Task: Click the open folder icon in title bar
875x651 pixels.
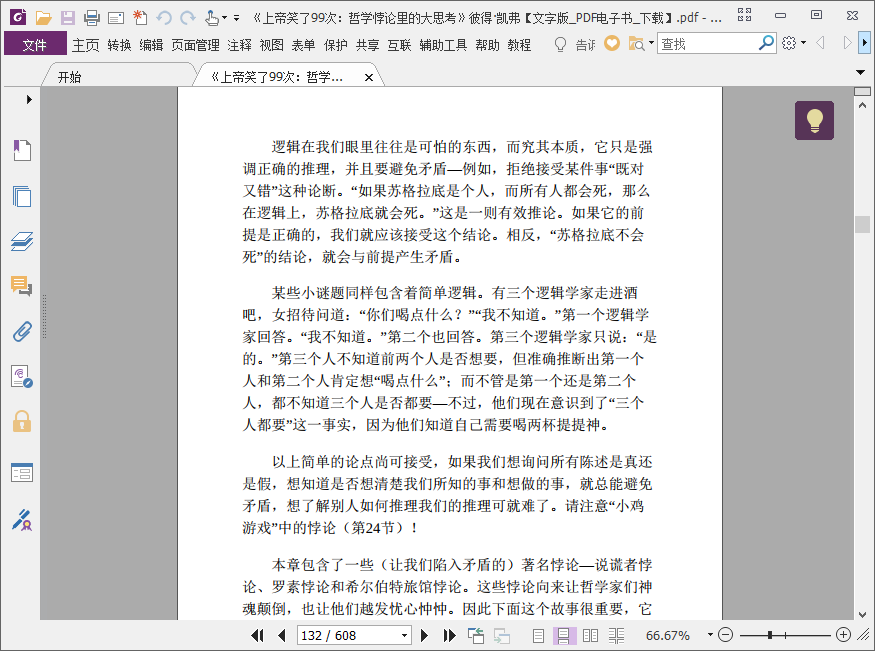Action: [44, 18]
